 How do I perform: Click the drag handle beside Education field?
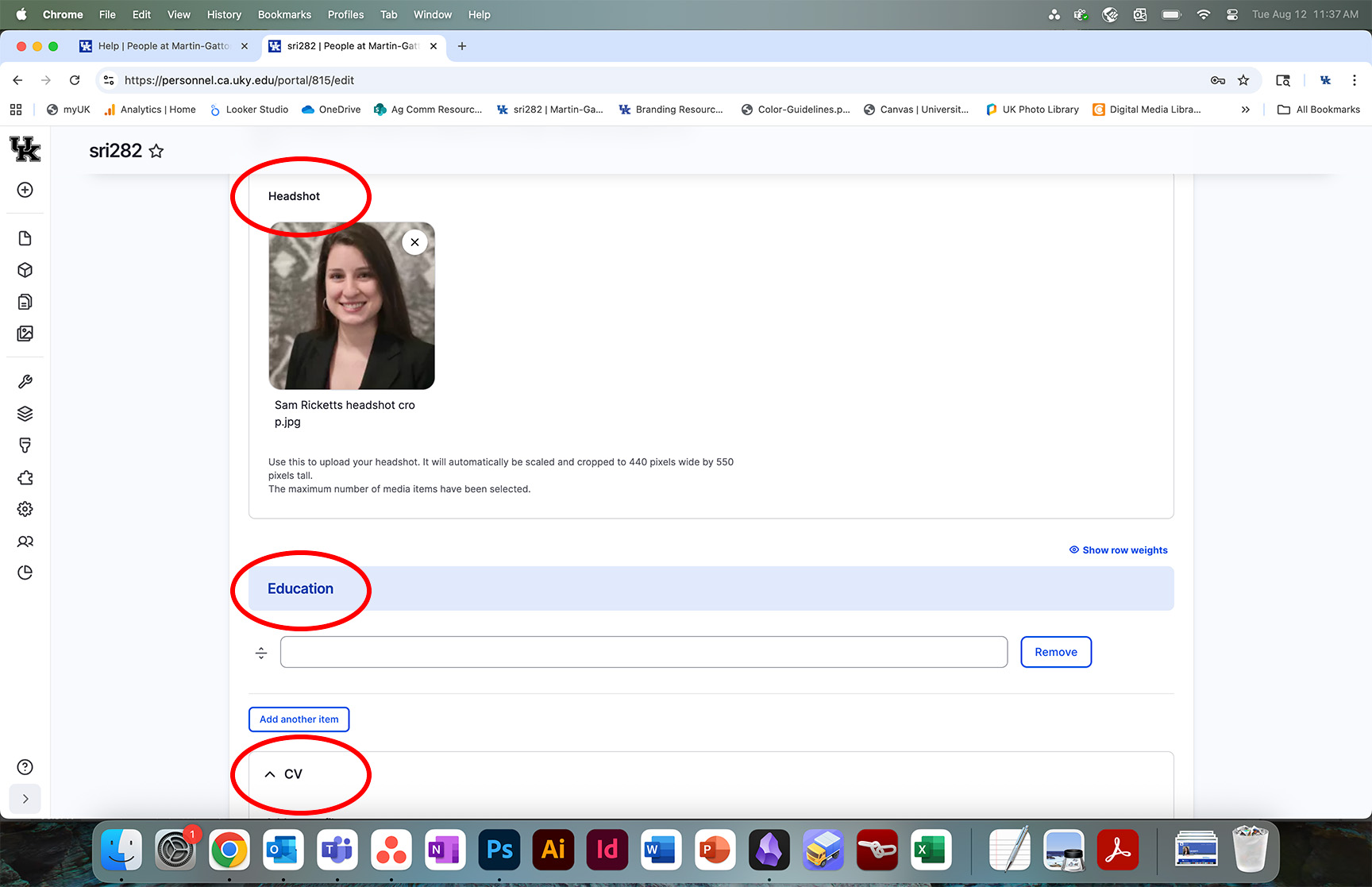(261, 653)
